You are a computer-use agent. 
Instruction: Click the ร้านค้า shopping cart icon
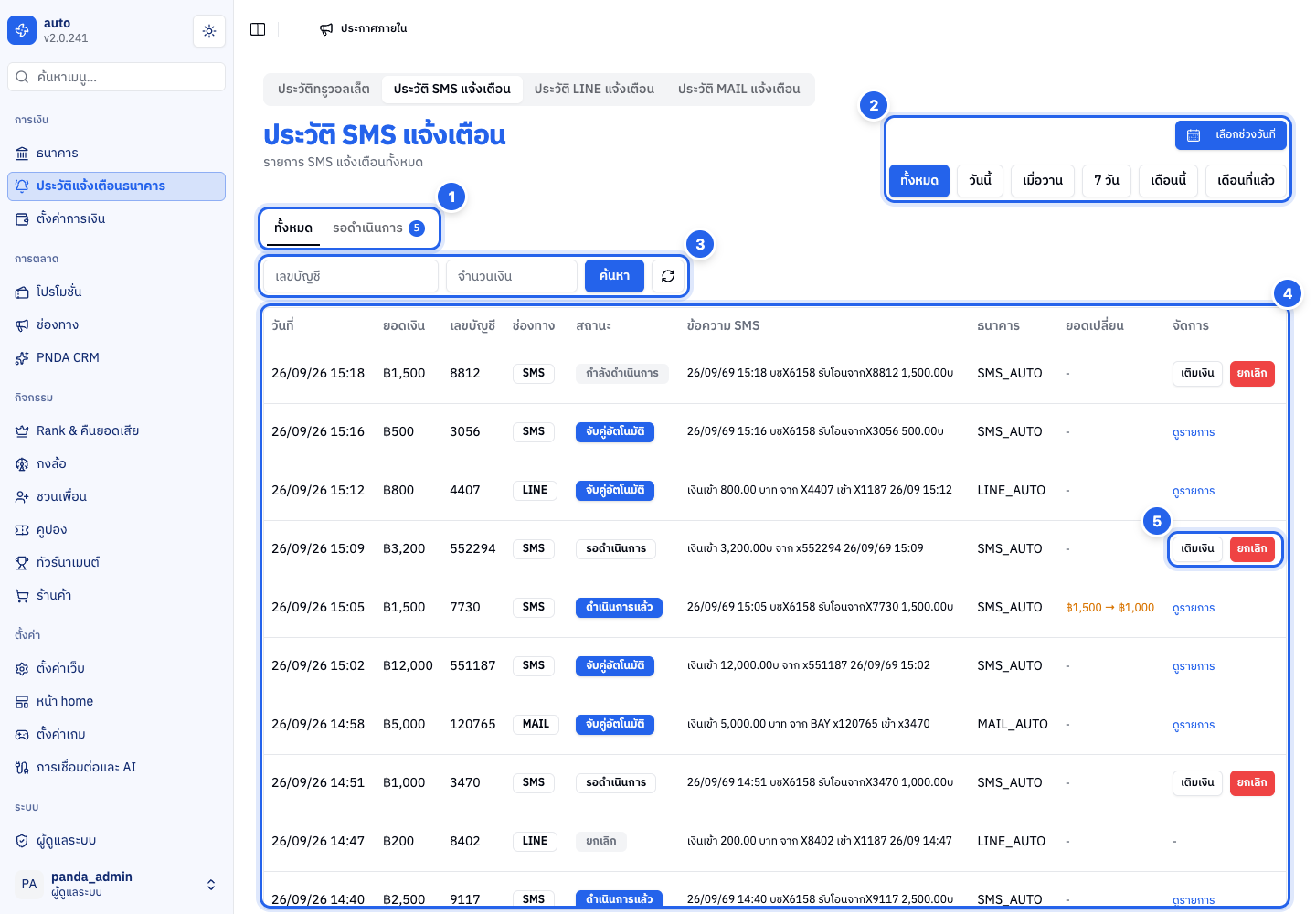22,595
